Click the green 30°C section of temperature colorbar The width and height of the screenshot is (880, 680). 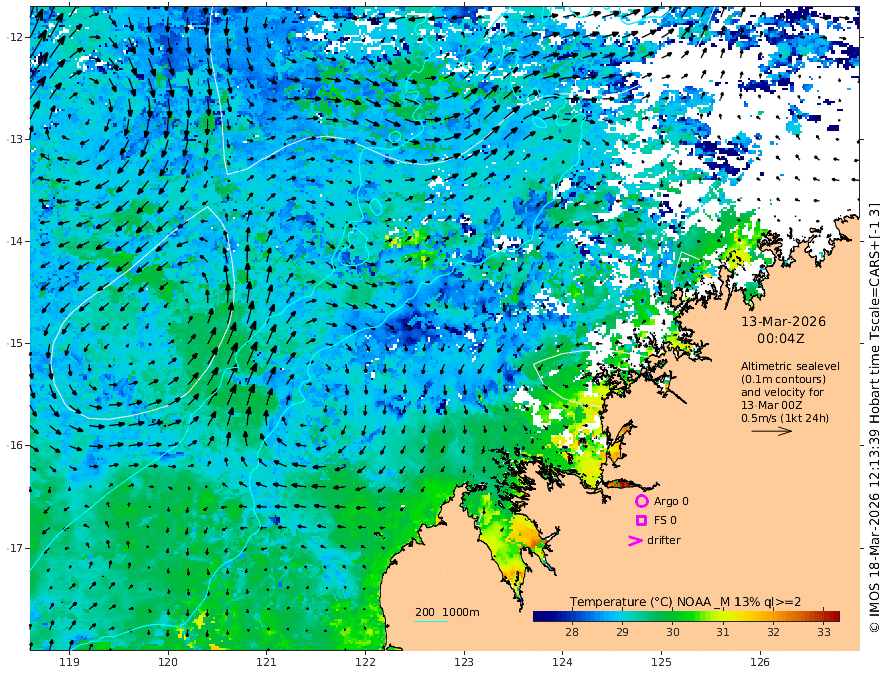672,616
